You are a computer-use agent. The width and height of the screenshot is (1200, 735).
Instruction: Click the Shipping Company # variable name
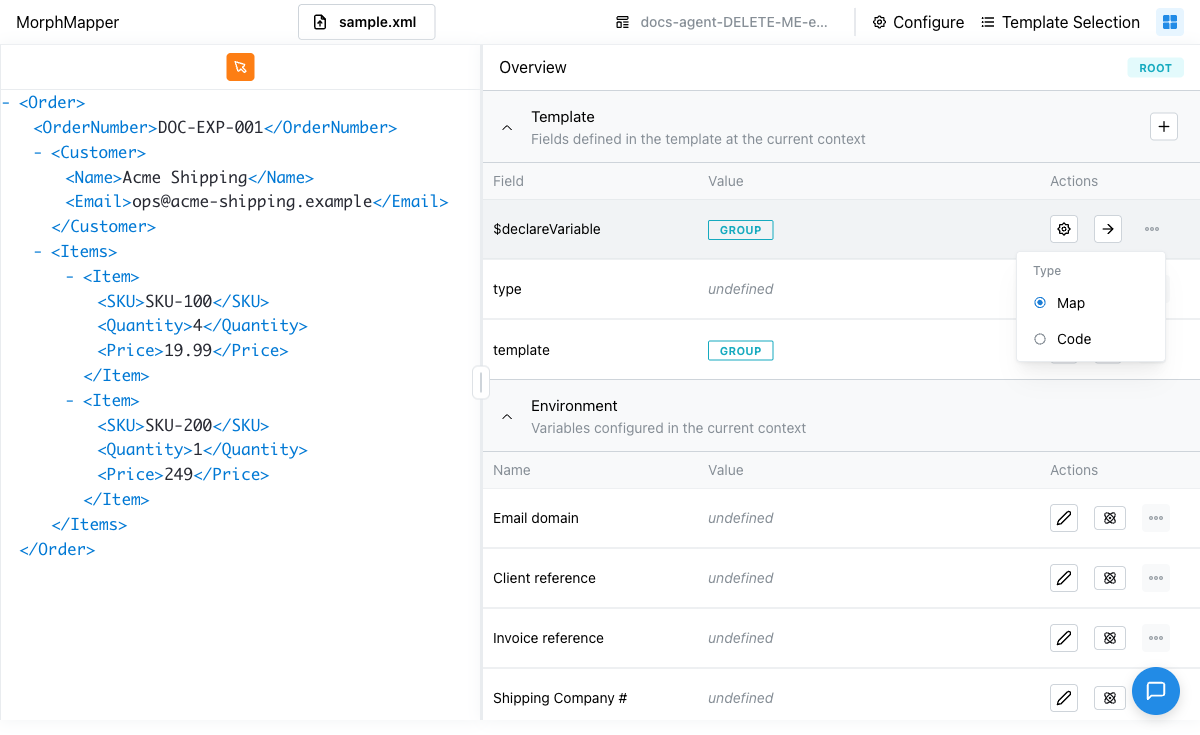click(x=560, y=698)
